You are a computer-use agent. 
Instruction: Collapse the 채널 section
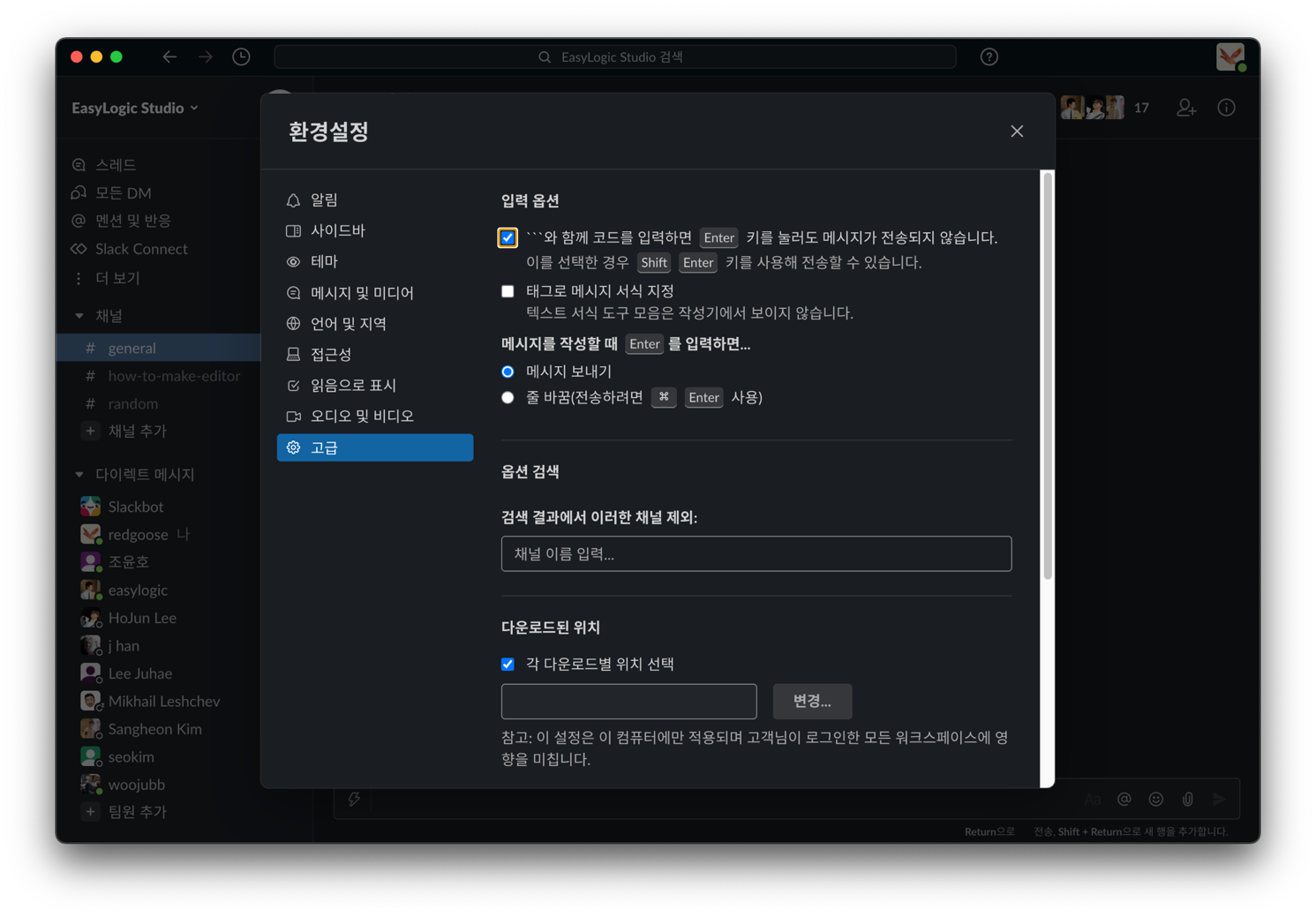tap(79, 316)
